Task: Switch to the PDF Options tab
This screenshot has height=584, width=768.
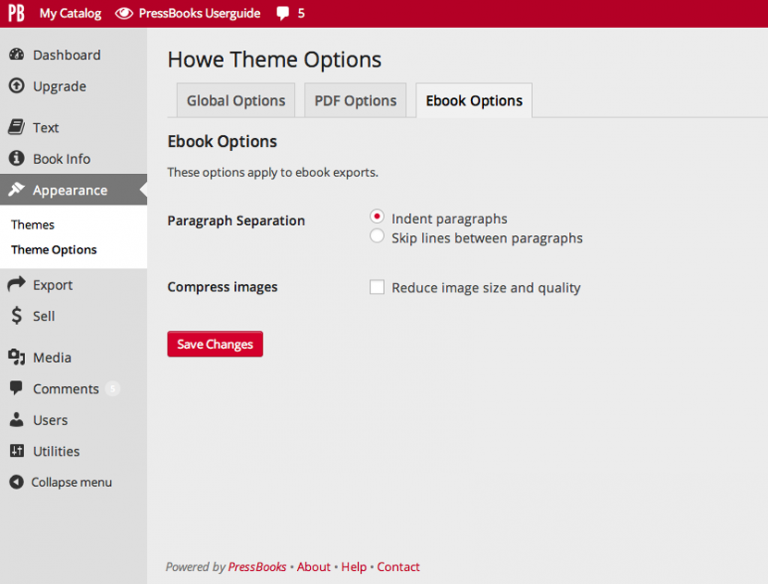Action: pyautogui.click(x=355, y=101)
